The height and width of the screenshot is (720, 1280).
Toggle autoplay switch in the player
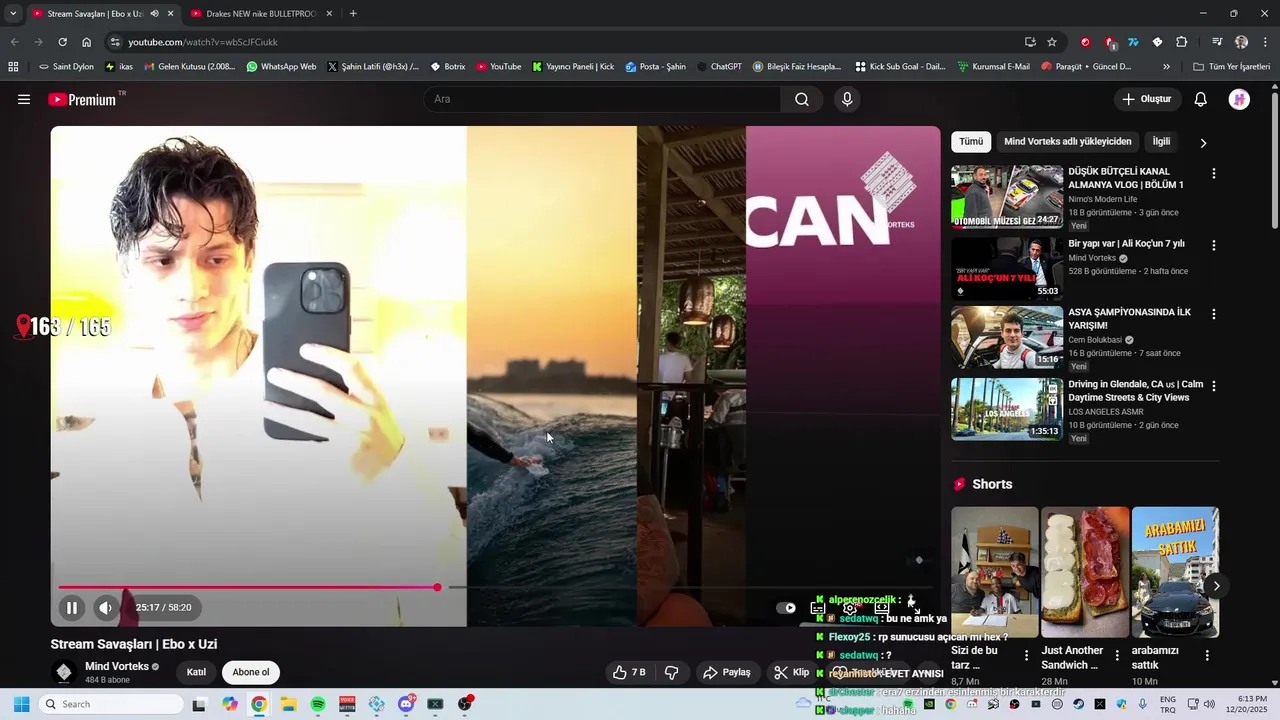coord(786,608)
